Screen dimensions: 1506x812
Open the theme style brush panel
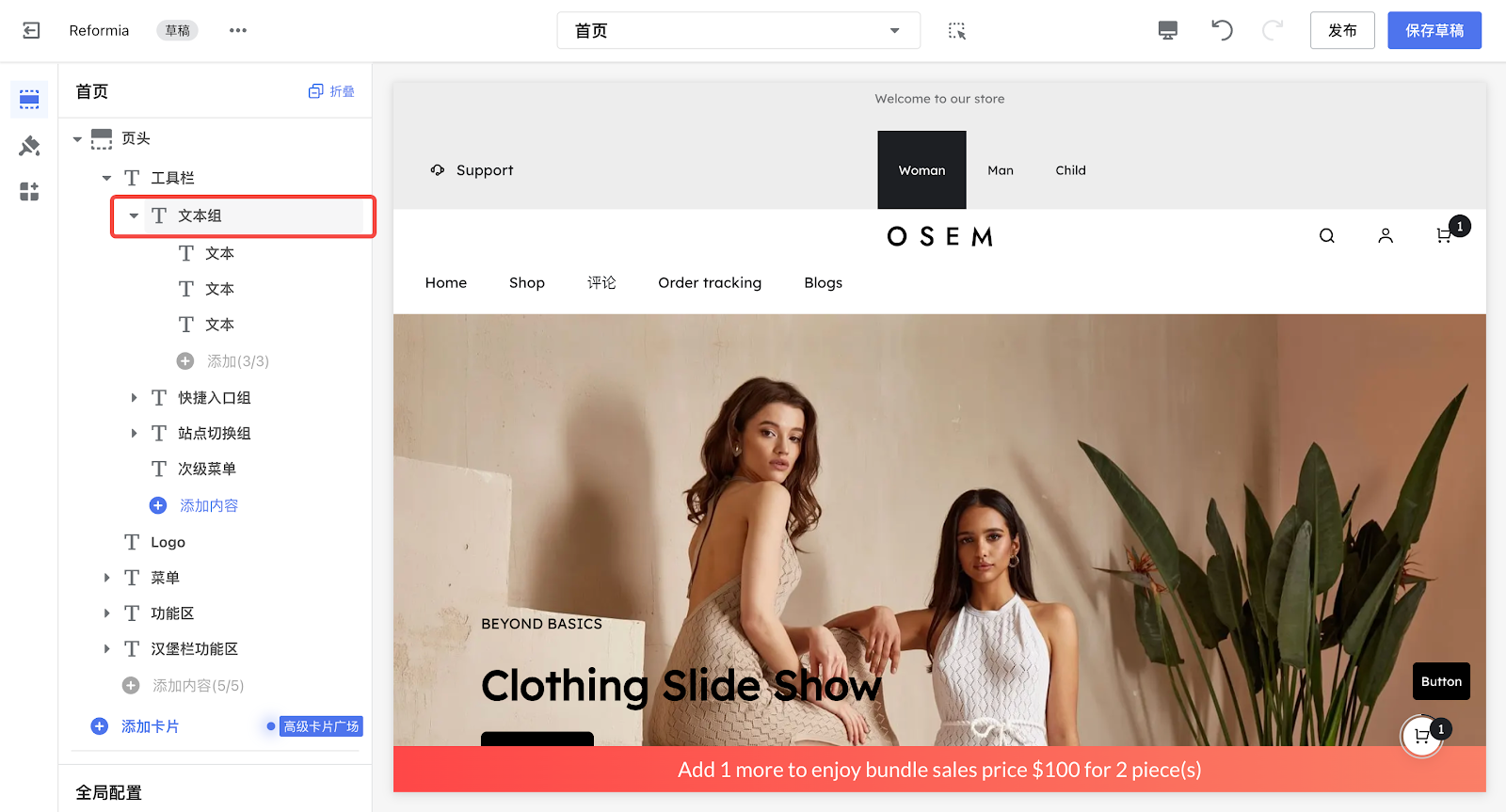pos(29,146)
